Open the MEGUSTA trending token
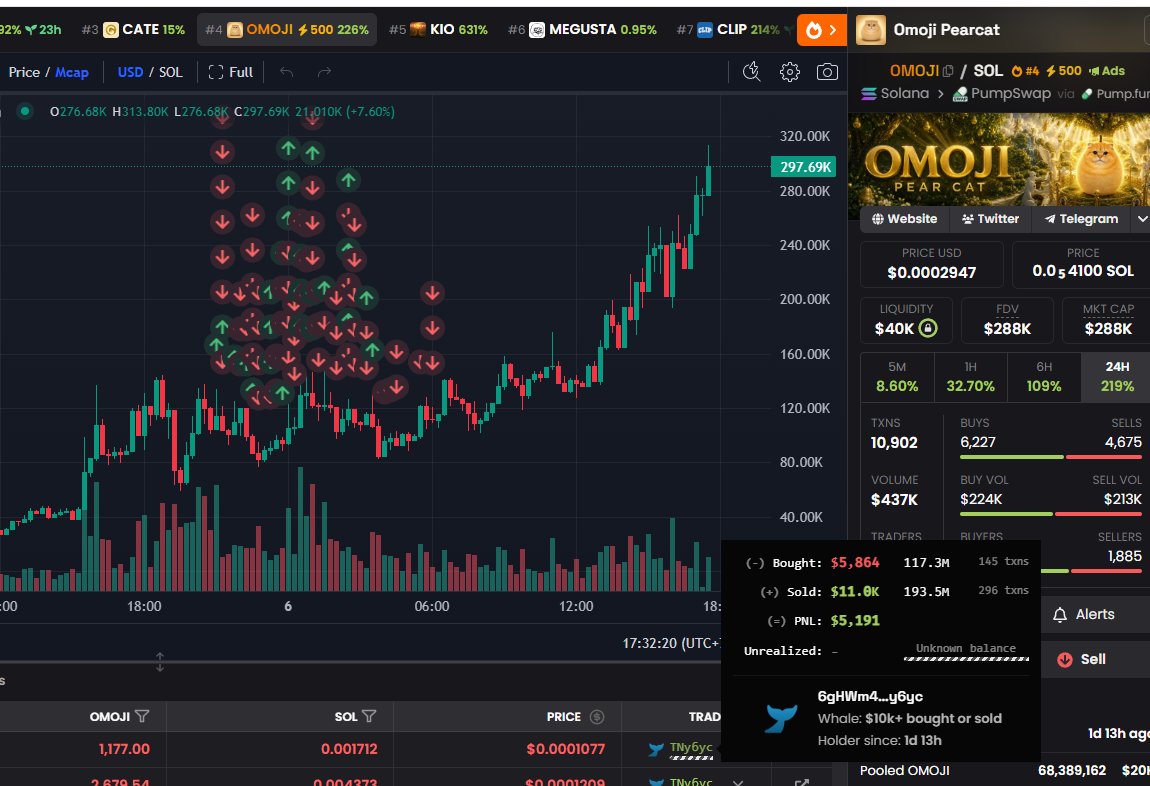This screenshot has height=786, width=1150. (x=582, y=29)
